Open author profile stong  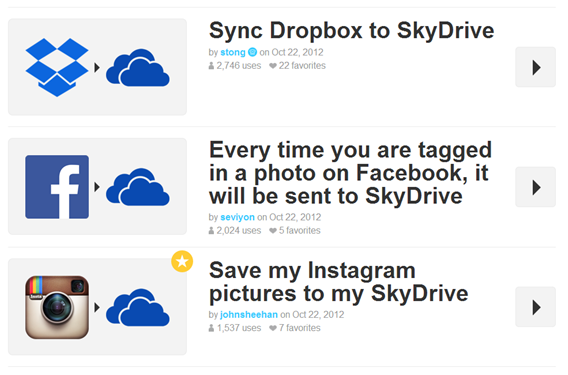tap(233, 52)
